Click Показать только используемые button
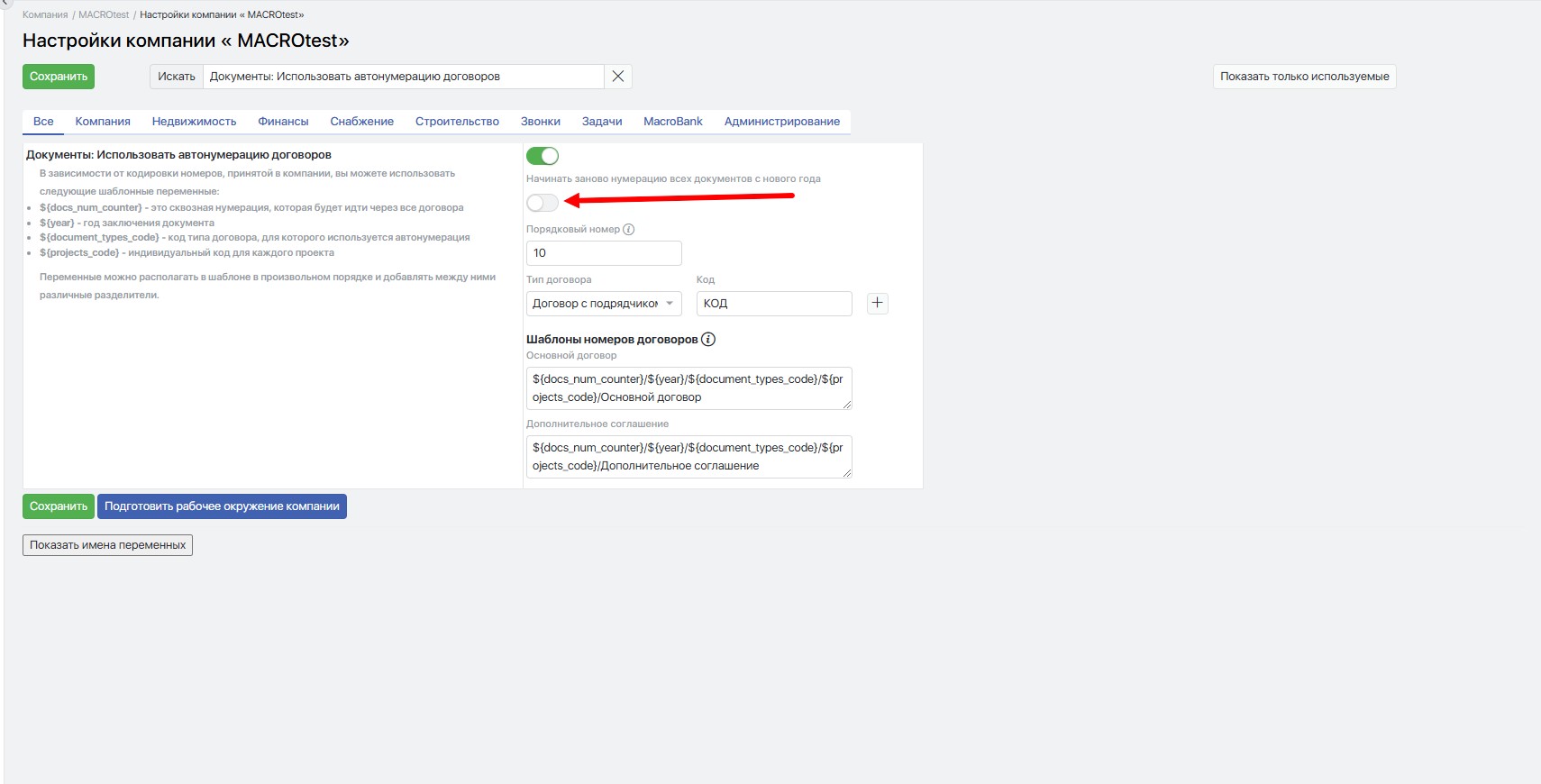 pos(1305,77)
